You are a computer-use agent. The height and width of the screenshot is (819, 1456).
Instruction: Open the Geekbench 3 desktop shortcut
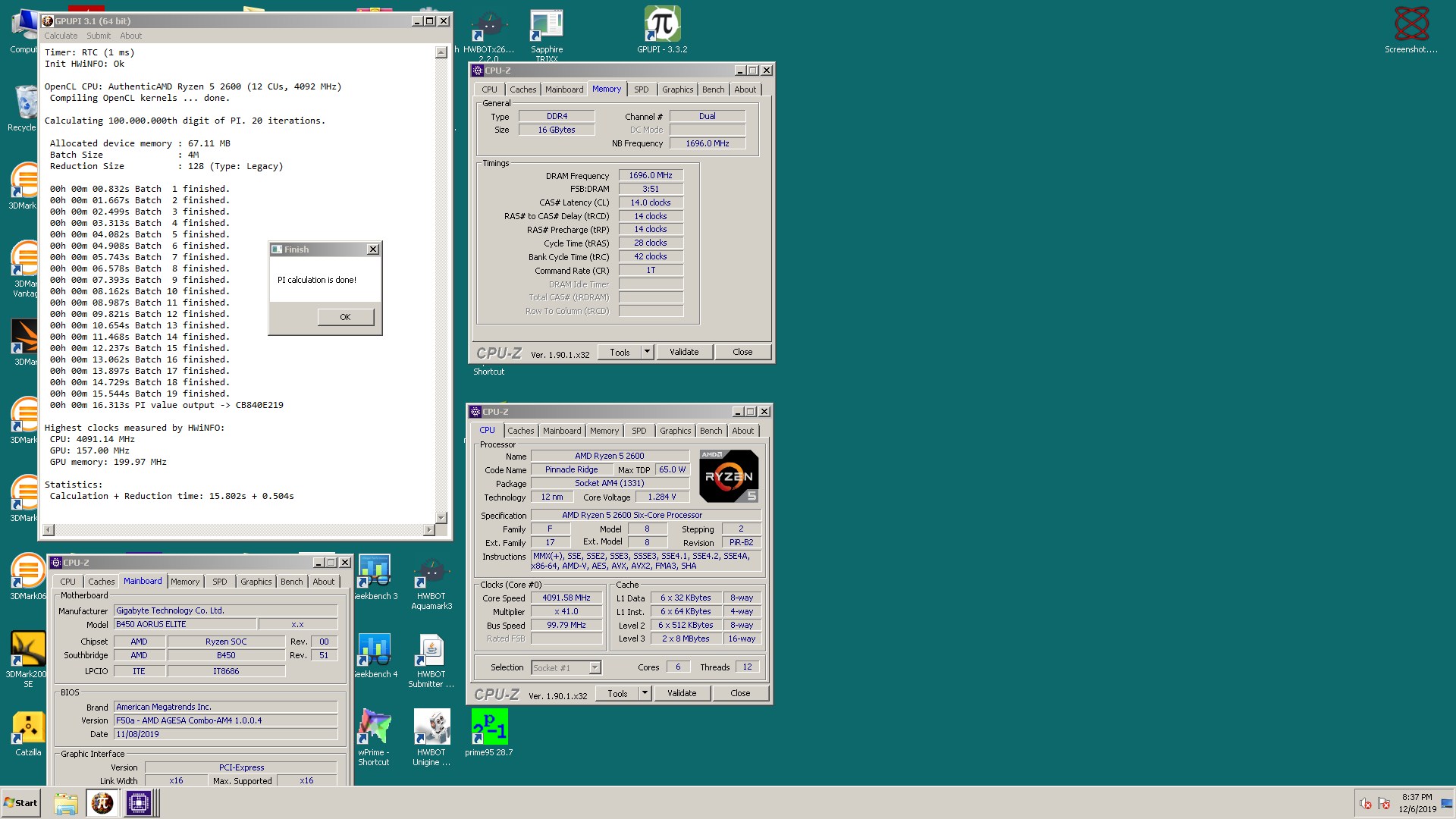[x=374, y=578]
